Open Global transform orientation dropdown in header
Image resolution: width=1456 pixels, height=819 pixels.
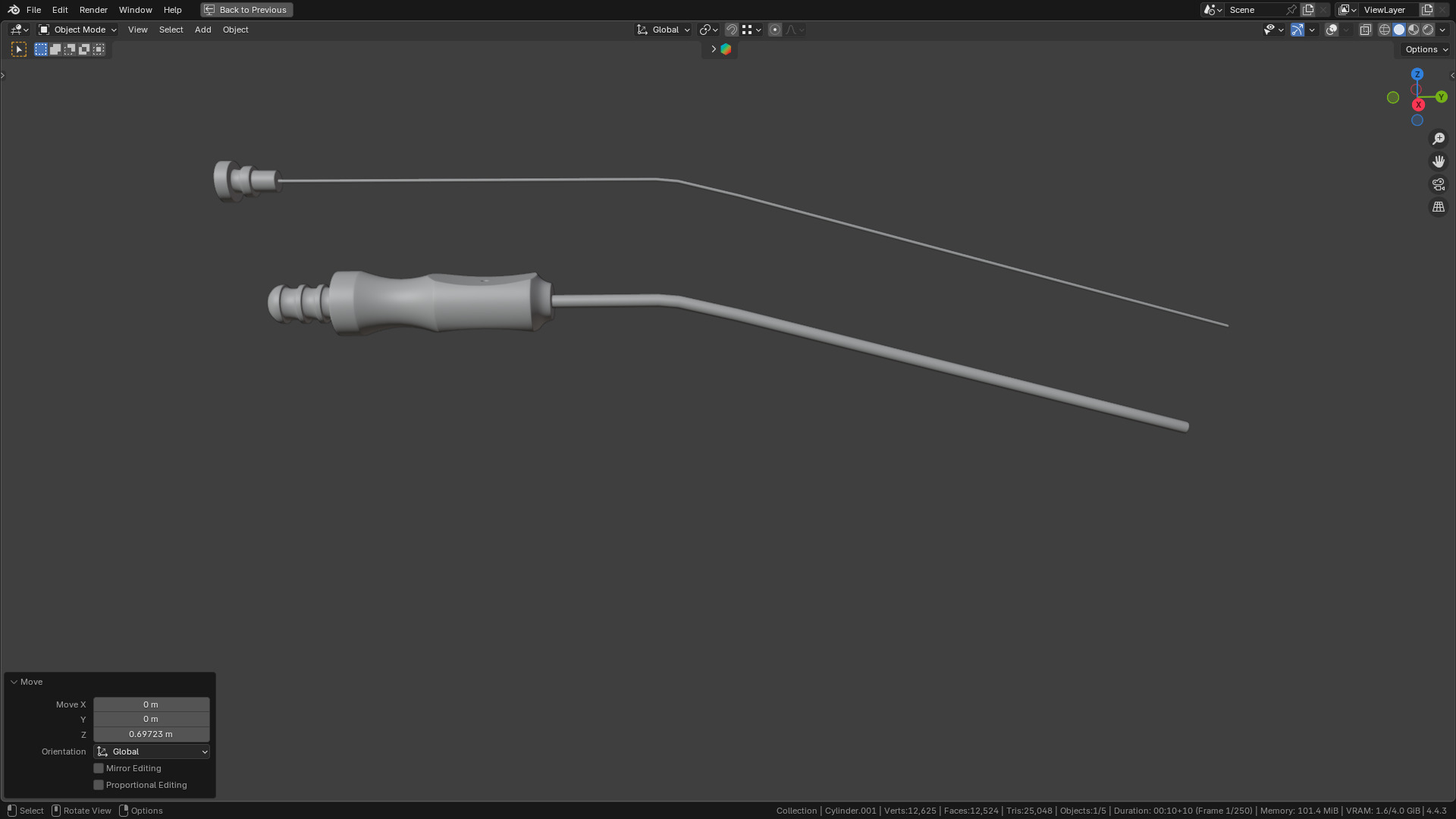(663, 30)
